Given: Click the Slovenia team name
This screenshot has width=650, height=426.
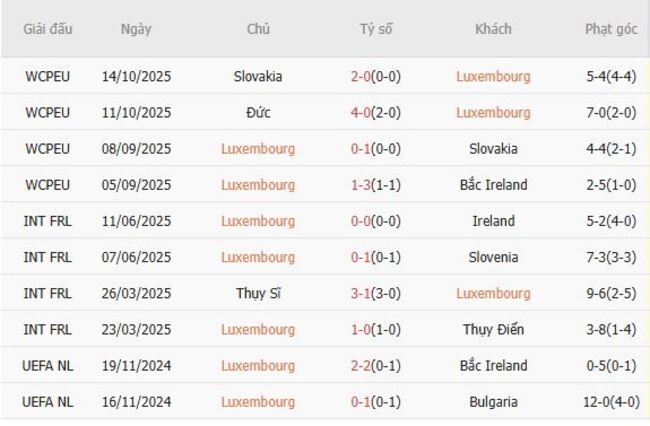Looking at the screenshot, I should (493, 257).
